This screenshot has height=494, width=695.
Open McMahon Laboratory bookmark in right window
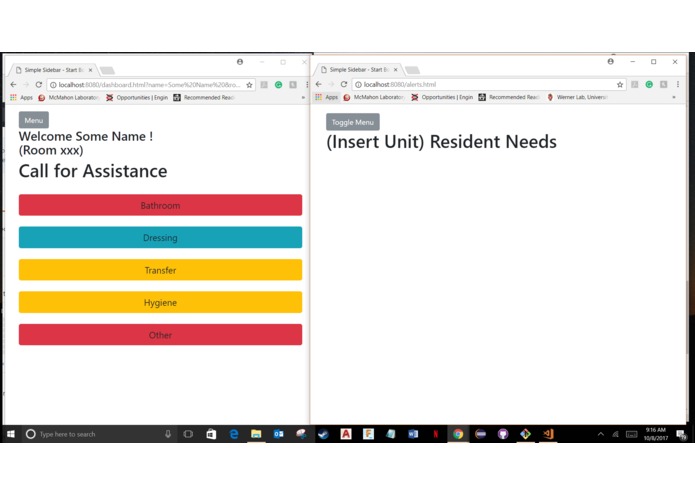point(374,97)
